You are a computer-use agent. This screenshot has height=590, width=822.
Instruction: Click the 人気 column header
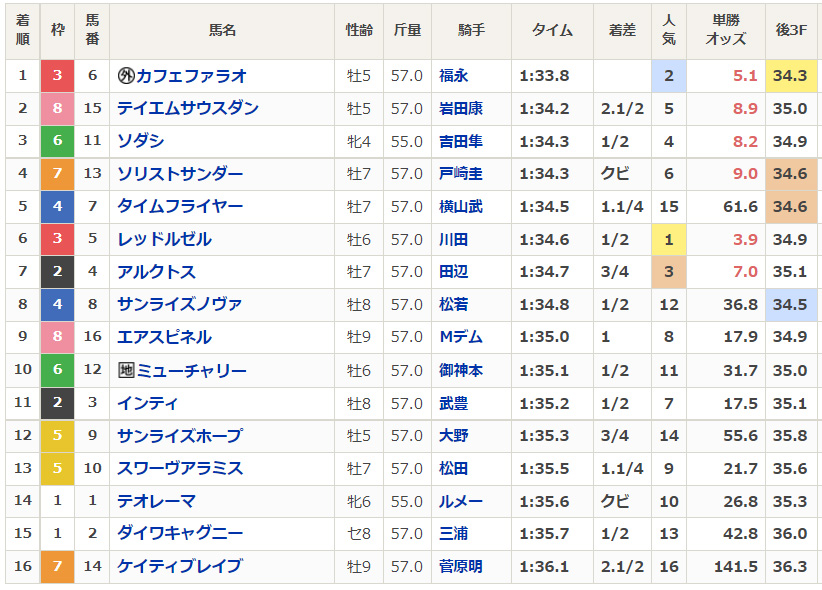point(669,30)
